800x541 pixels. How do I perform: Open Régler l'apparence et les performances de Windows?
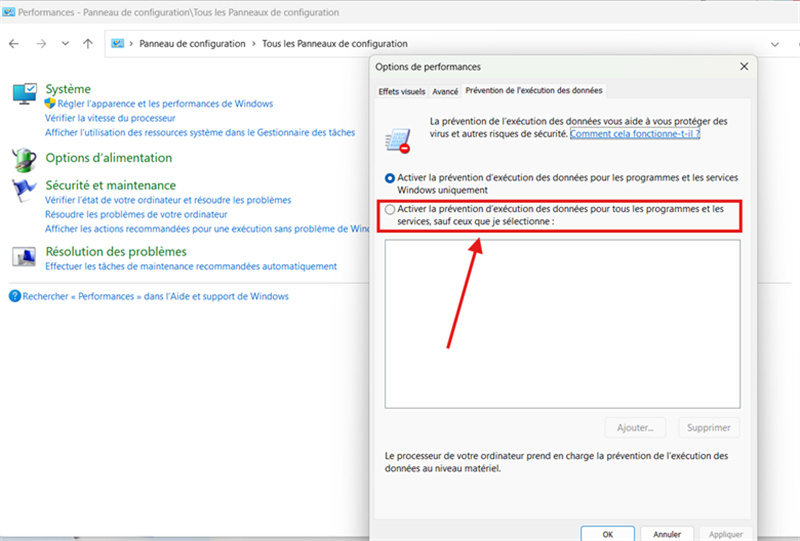(x=165, y=104)
